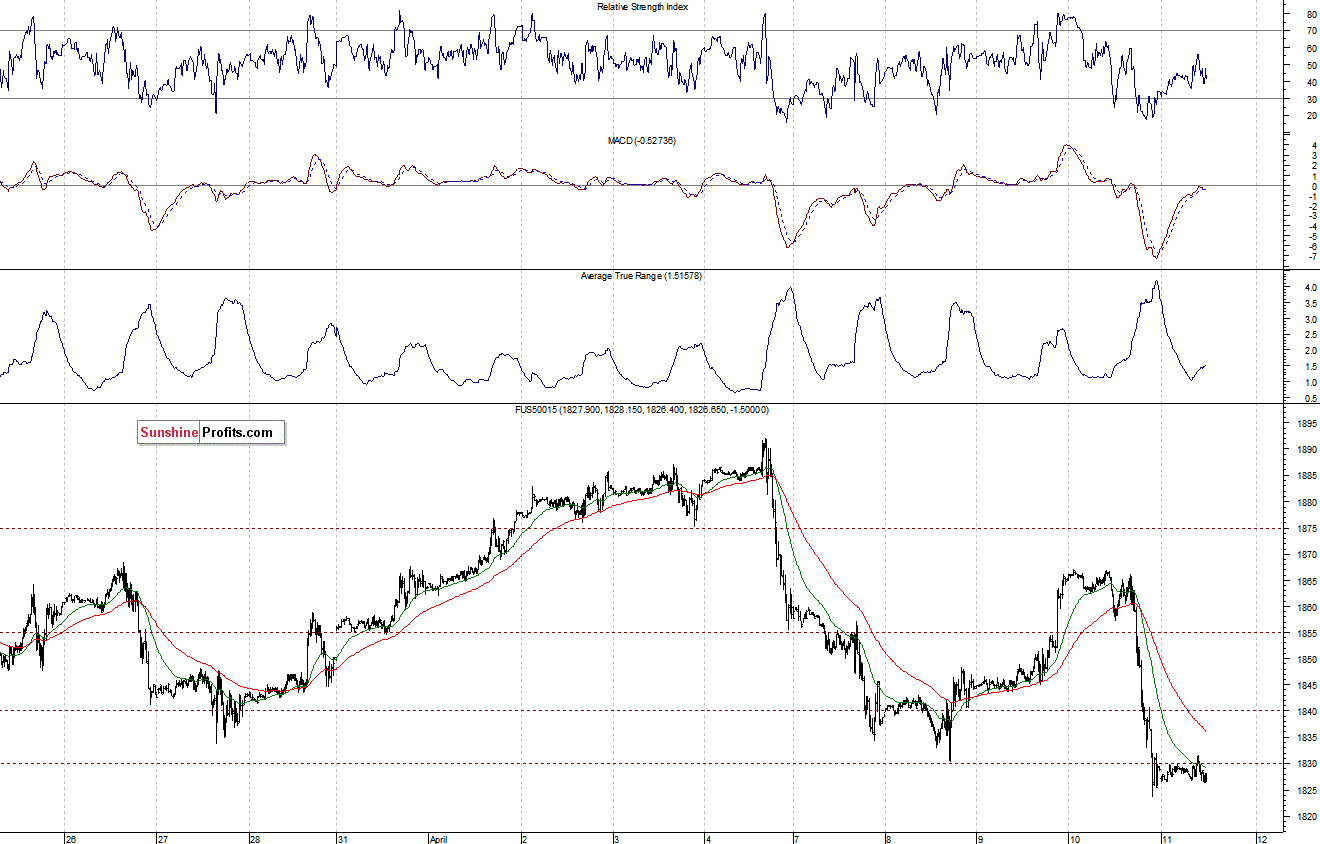Click the -5 value on MACD axis
Viewport: 1320px width, 844px height.
(x=1311, y=236)
